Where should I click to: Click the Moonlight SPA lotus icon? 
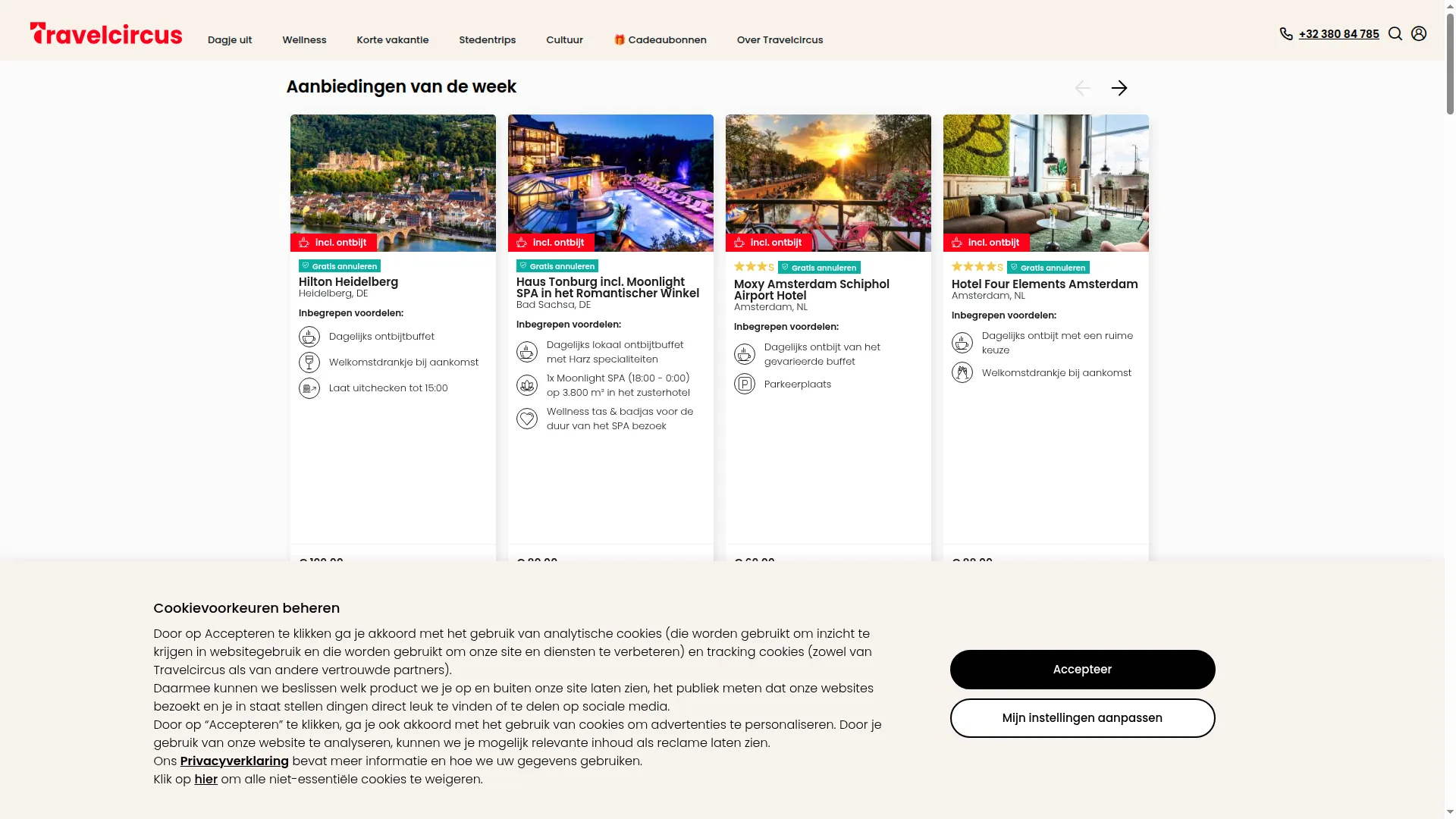[527, 385]
